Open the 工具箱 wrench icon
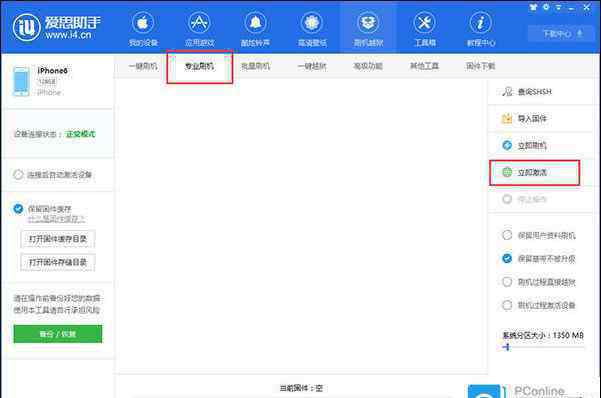 click(x=425, y=23)
